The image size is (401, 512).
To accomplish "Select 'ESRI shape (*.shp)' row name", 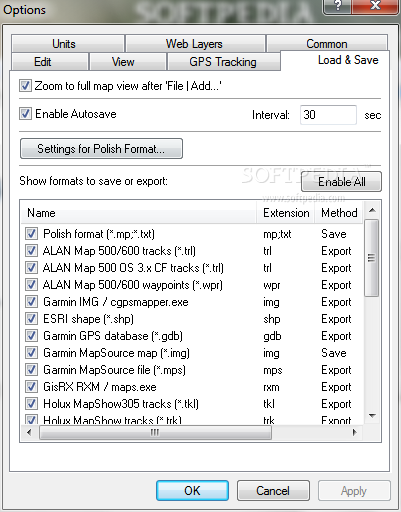I will click(x=88, y=319).
